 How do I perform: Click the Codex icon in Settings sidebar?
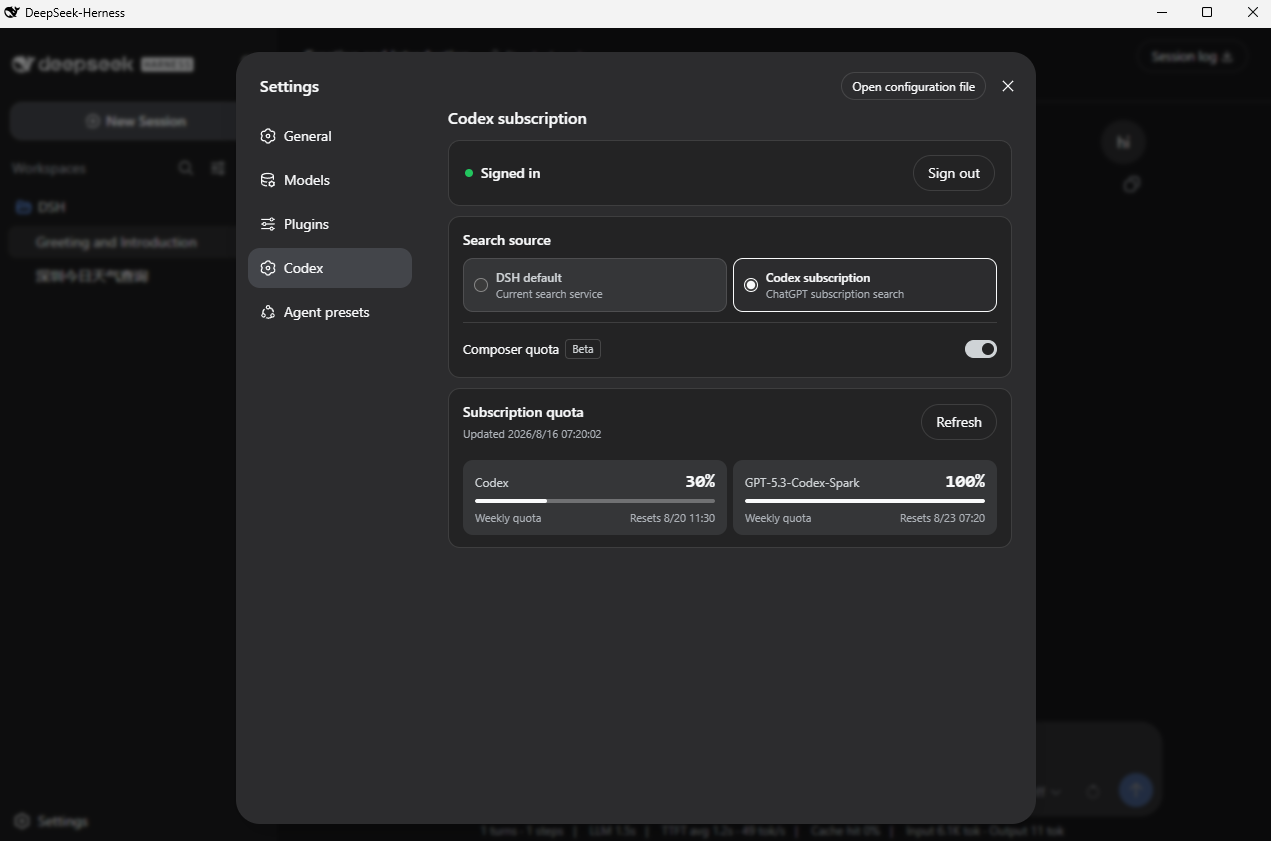coord(268,268)
